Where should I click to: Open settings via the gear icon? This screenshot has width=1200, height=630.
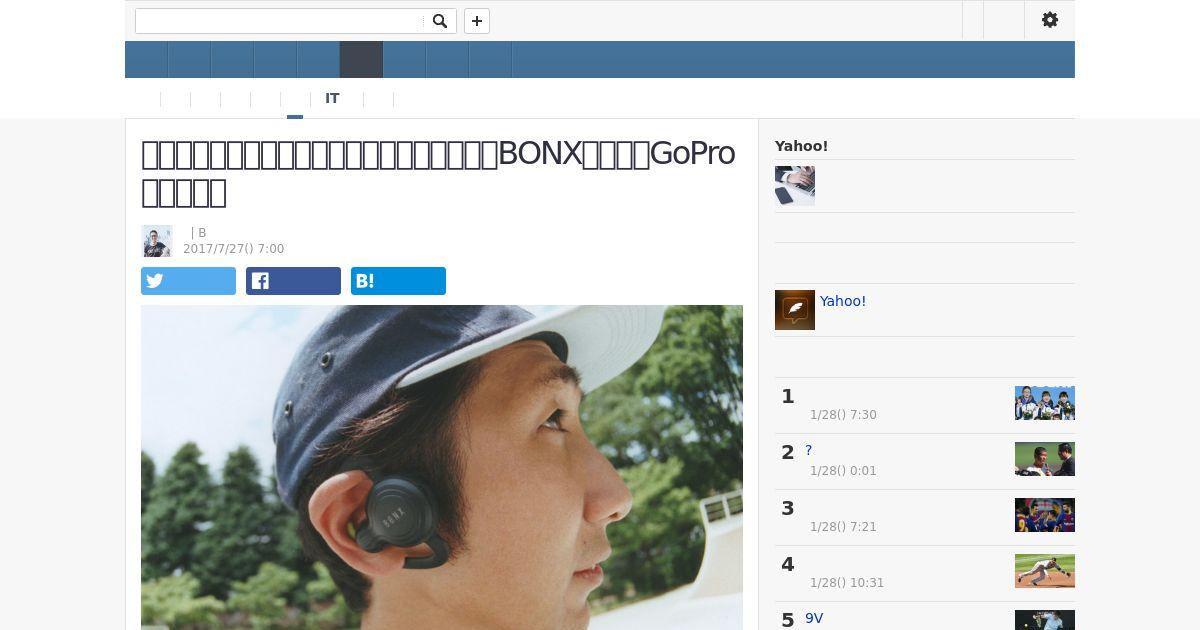click(x=1050, y=20)
